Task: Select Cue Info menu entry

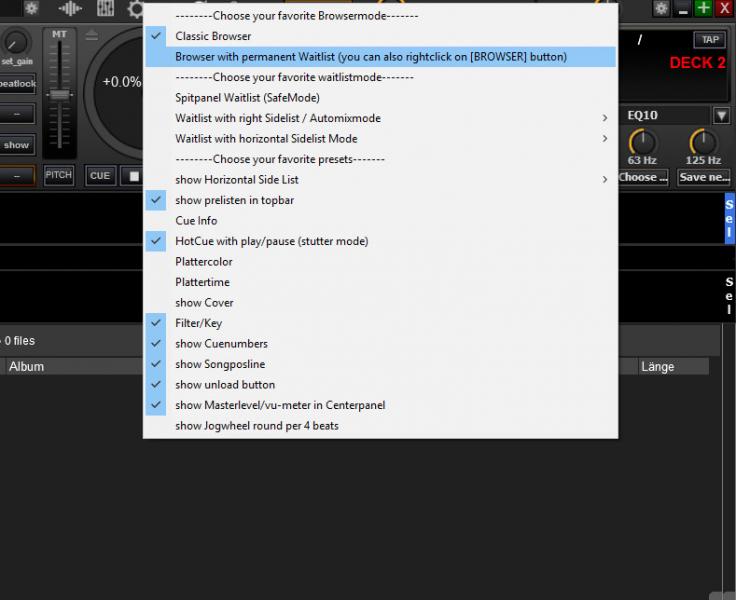Action: (380, 221)
